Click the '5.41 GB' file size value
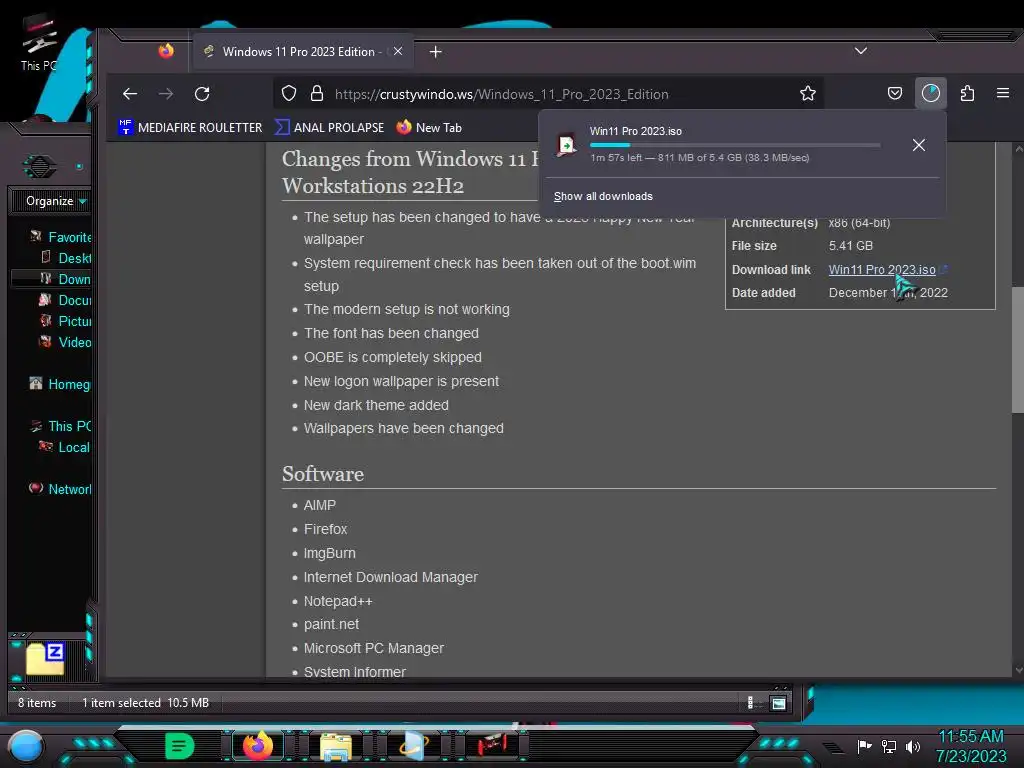Screen dimensions: 1024x768 pyautogui.click(x=850, y=246)
